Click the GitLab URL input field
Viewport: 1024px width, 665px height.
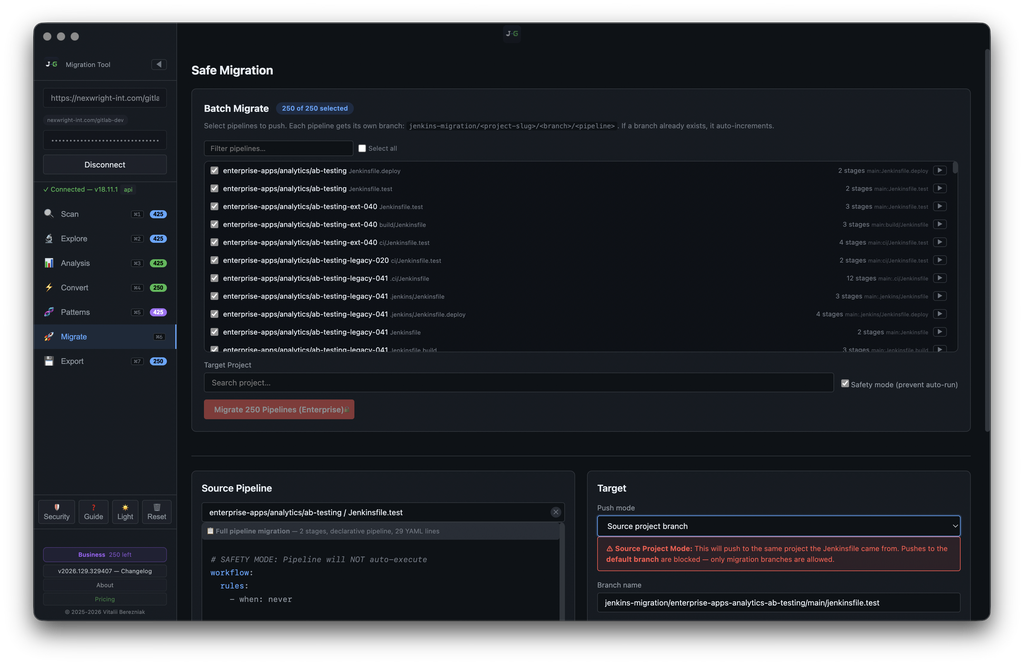[104, 98]
